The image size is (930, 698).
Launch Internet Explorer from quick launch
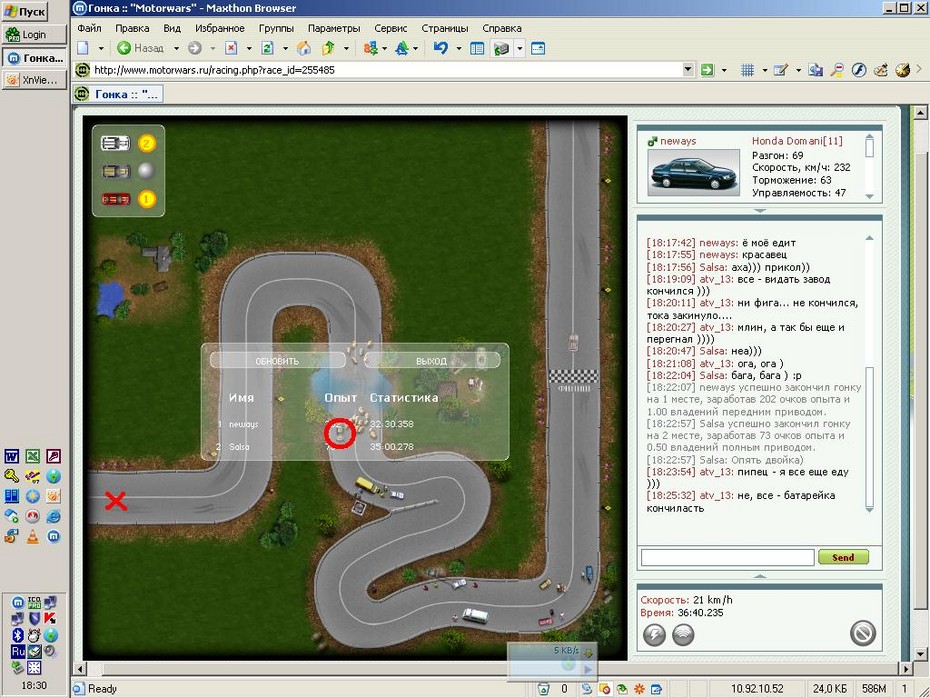pyautogui.click(x=53, y=516)
